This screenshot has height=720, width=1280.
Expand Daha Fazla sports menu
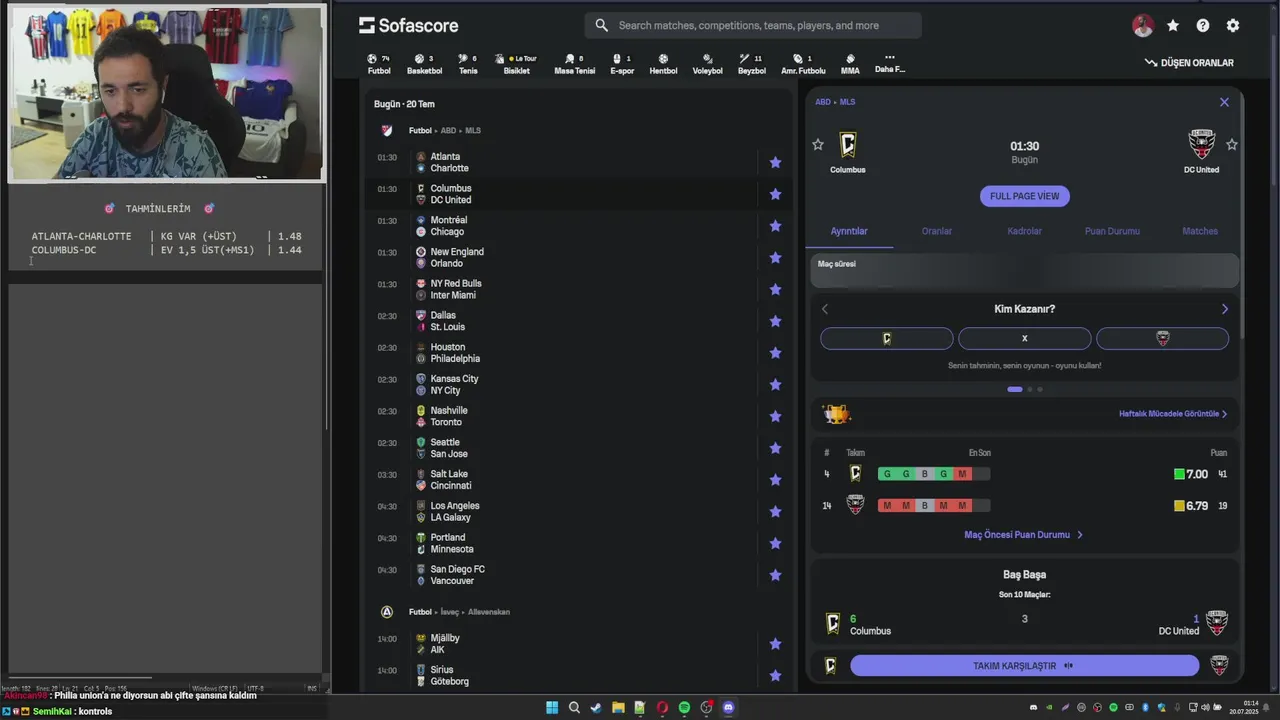click(x=889, y=64)
